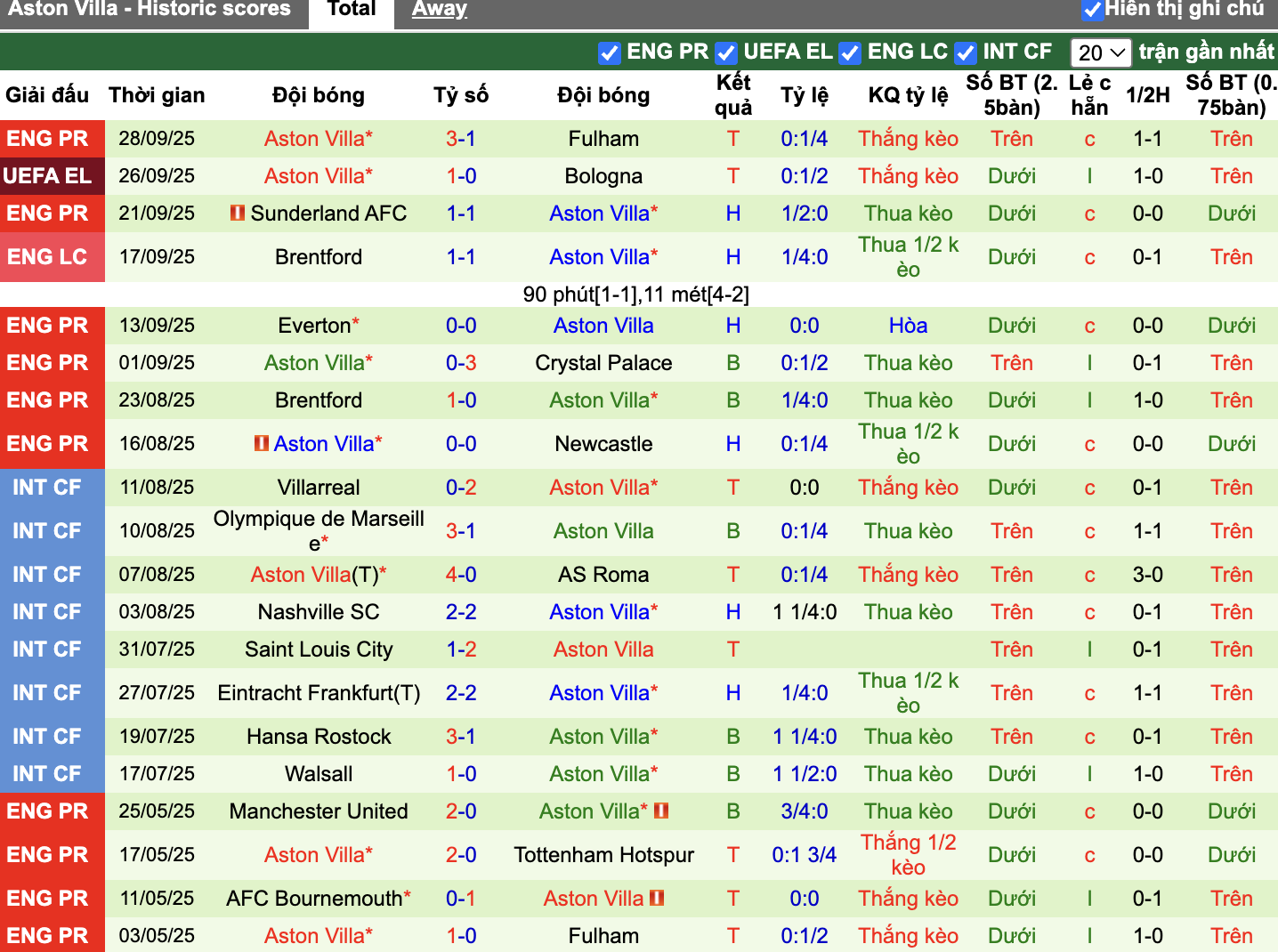
Task: Switch to the Total tab
Action: tap(352, 11)
